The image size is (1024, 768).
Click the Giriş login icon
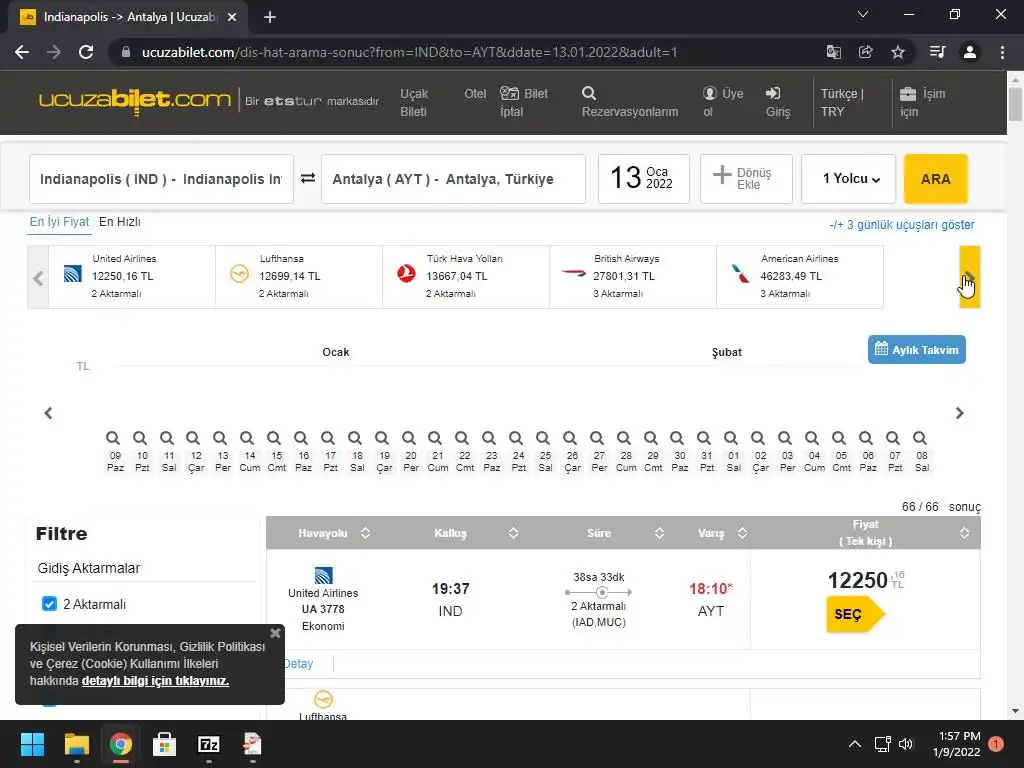(x=773, y=93)
